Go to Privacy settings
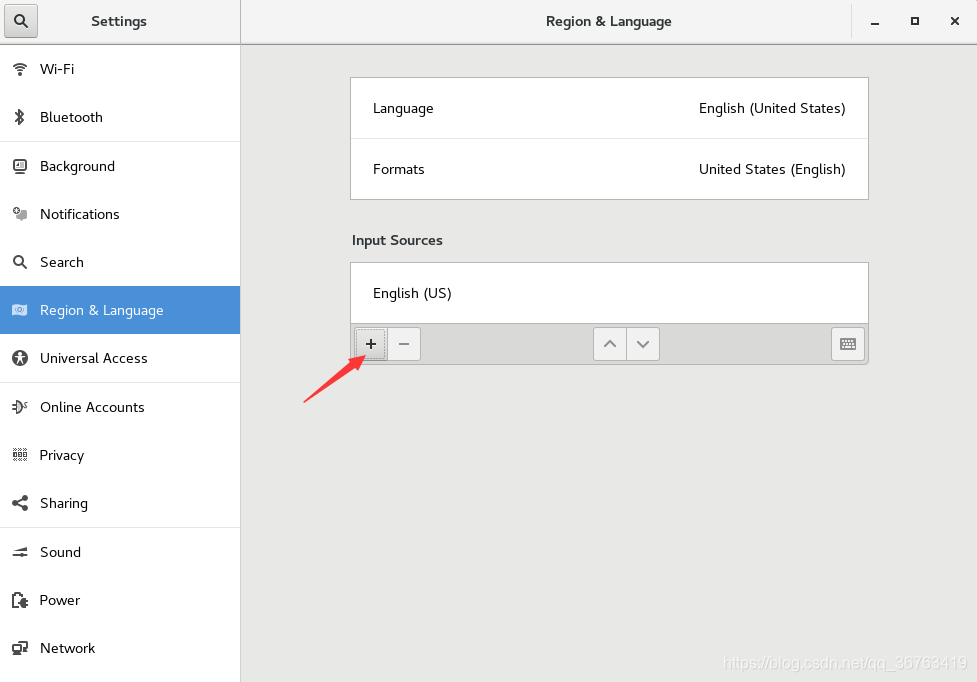Image resolution: width=977 pixels, height=682 pixels. (120, 455)
